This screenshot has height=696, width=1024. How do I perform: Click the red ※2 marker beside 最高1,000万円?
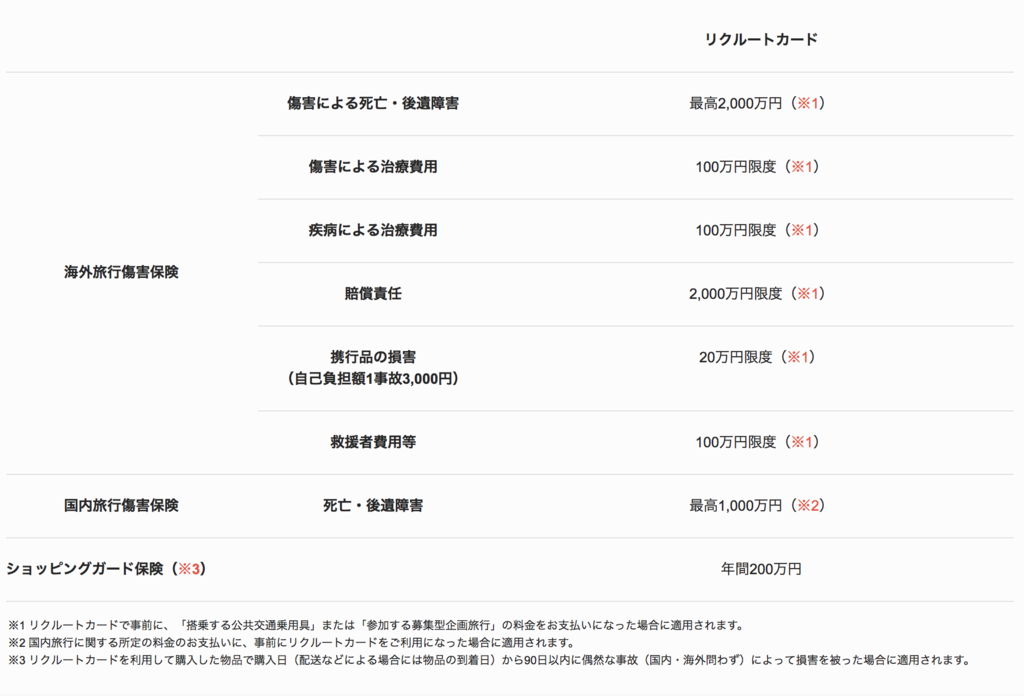[808, 505]
